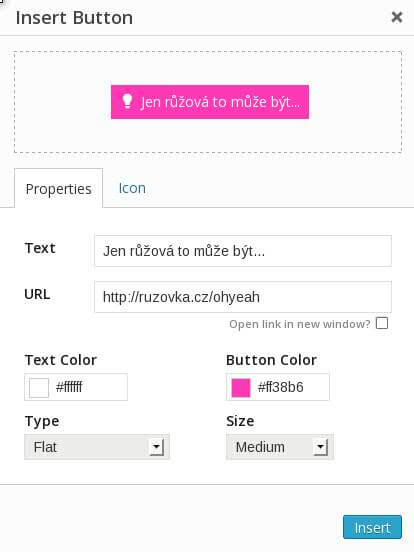Click the lightbulb icon in preview button
Viewport: 414px width, 552px height.
tap(127, 101)
